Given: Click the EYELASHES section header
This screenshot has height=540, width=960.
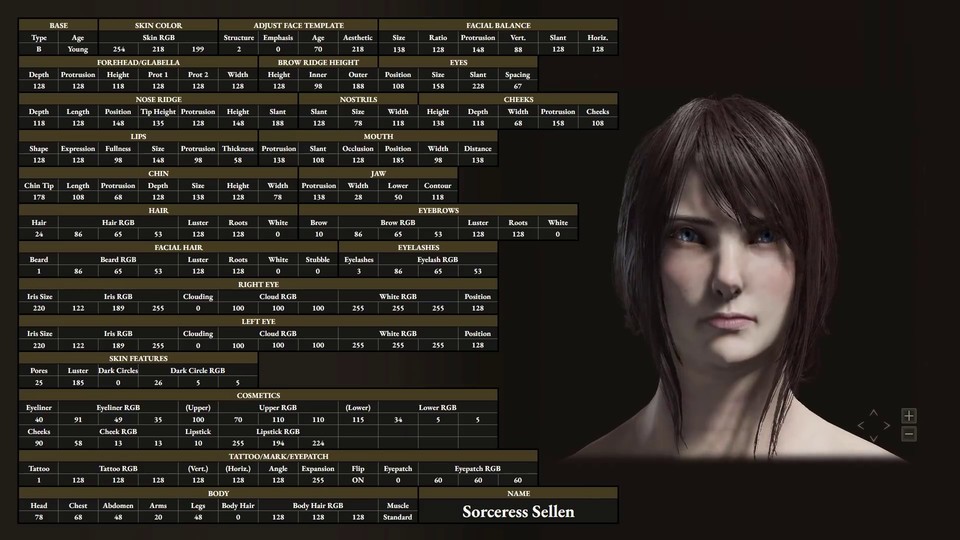Looking at the screenshot, I should (418, 247).
